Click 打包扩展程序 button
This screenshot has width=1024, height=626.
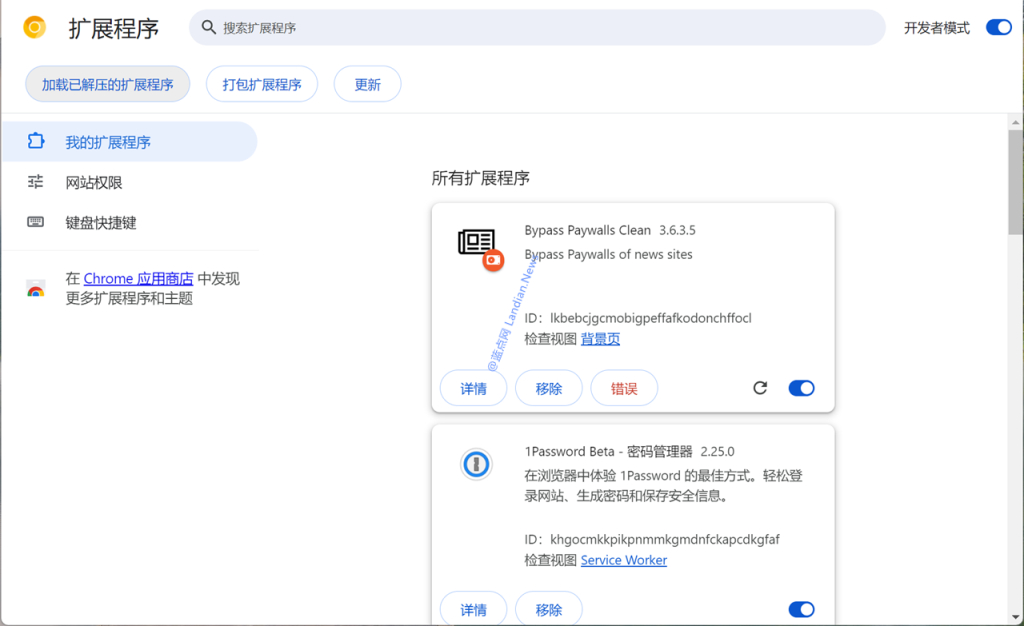pyautogui.click(x=262, y=84)
